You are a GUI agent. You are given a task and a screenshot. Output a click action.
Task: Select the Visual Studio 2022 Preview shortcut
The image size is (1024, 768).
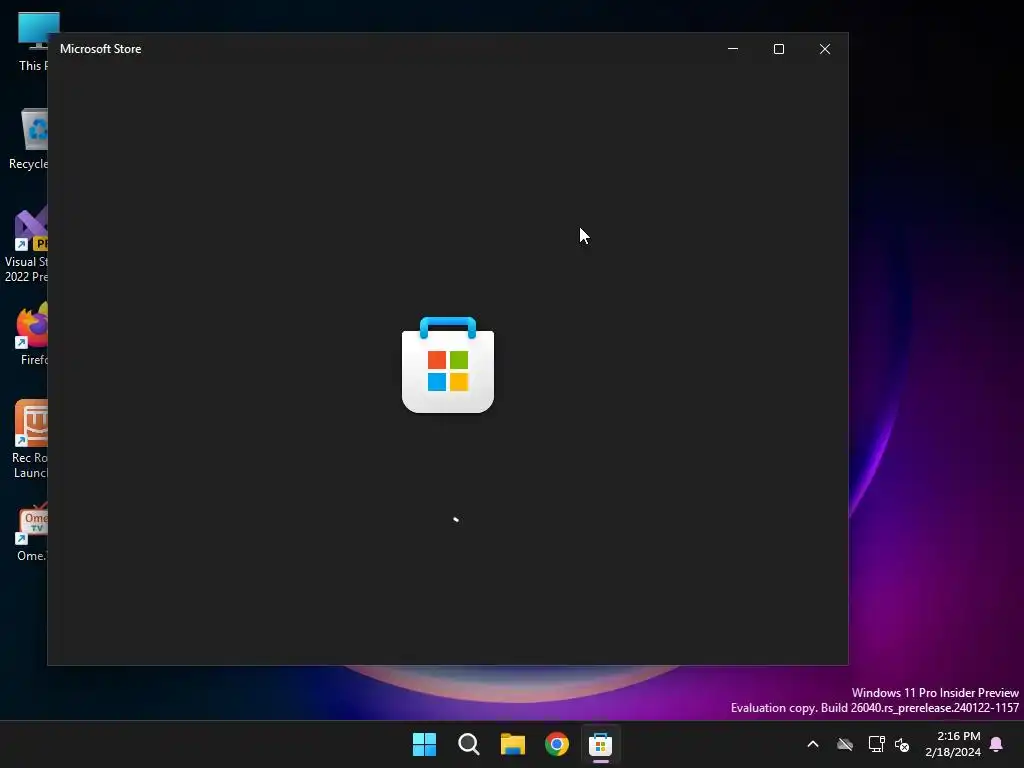(x=26, y=245)
